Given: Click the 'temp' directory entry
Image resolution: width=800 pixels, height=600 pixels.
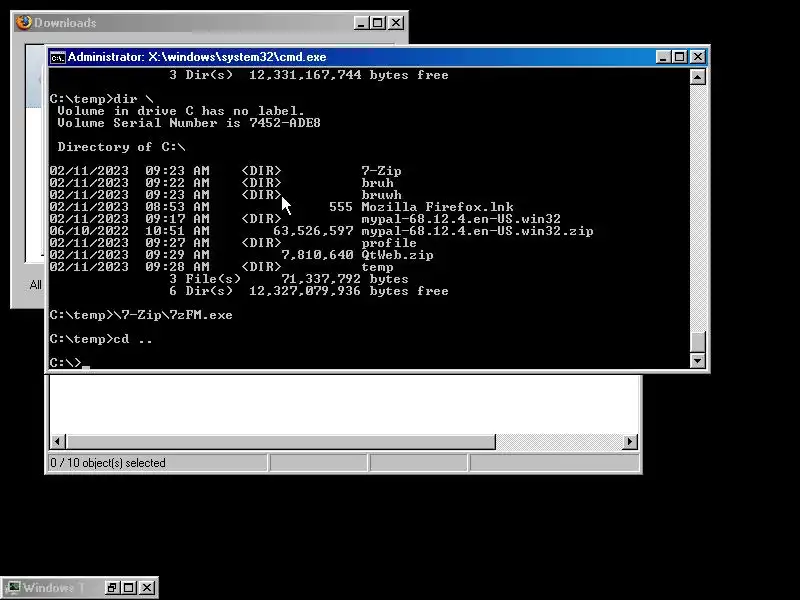Looking at the screenshot, I should (377, 267).
